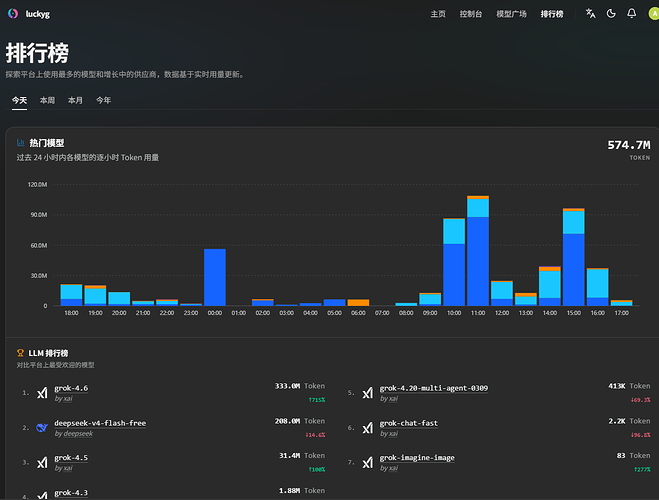This screenshot has height=500, width=659.
Task: Open the grok-4.6 model link
Action: [71, 388]
